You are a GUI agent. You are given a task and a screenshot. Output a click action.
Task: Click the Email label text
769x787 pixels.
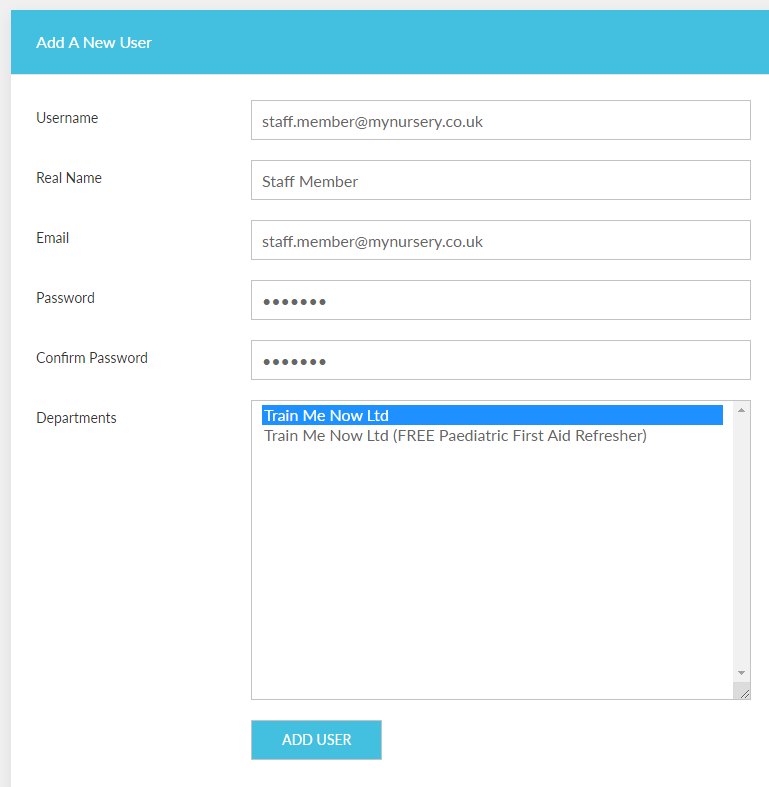point(53,238)
